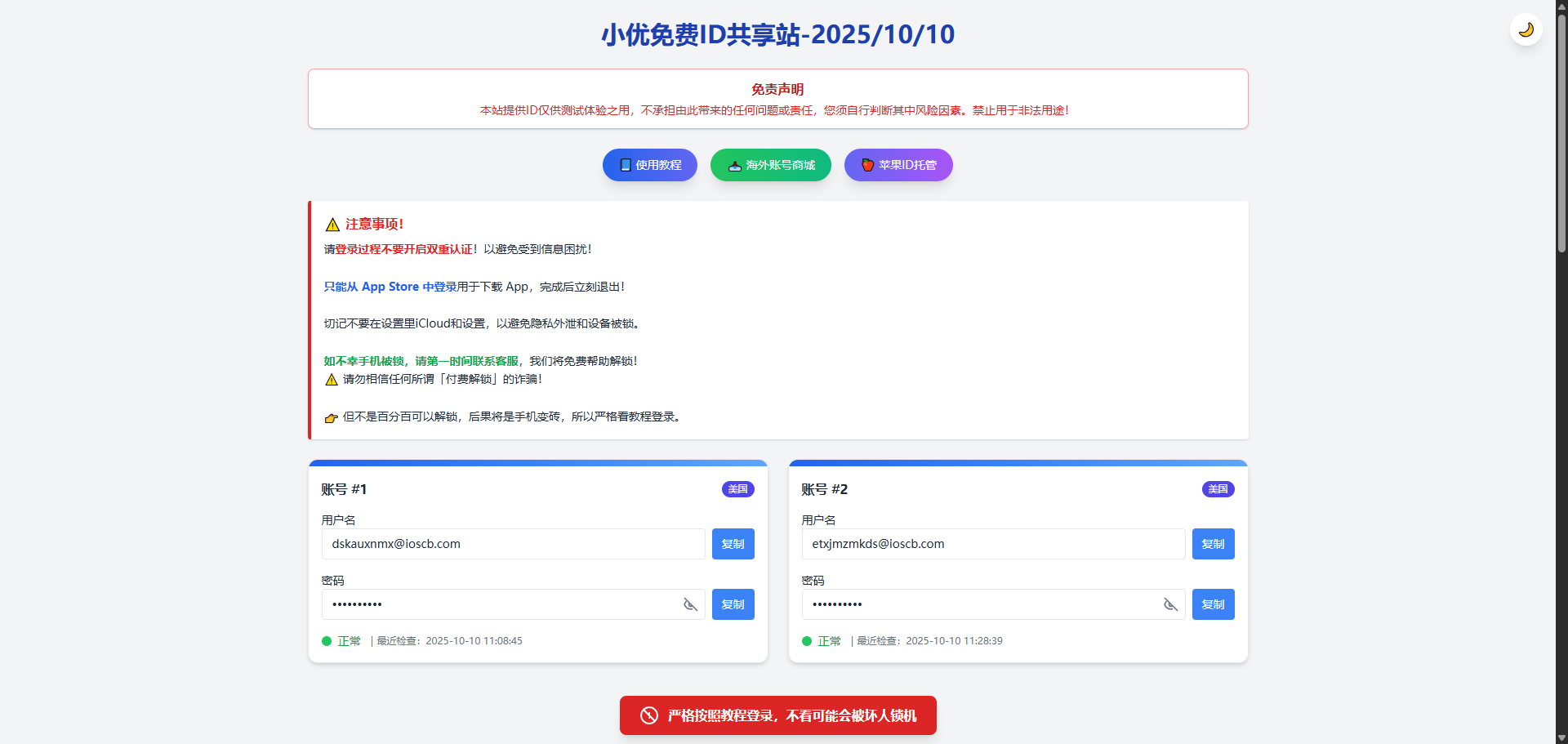Copy the password for account #2

(x=1213, y=604)
